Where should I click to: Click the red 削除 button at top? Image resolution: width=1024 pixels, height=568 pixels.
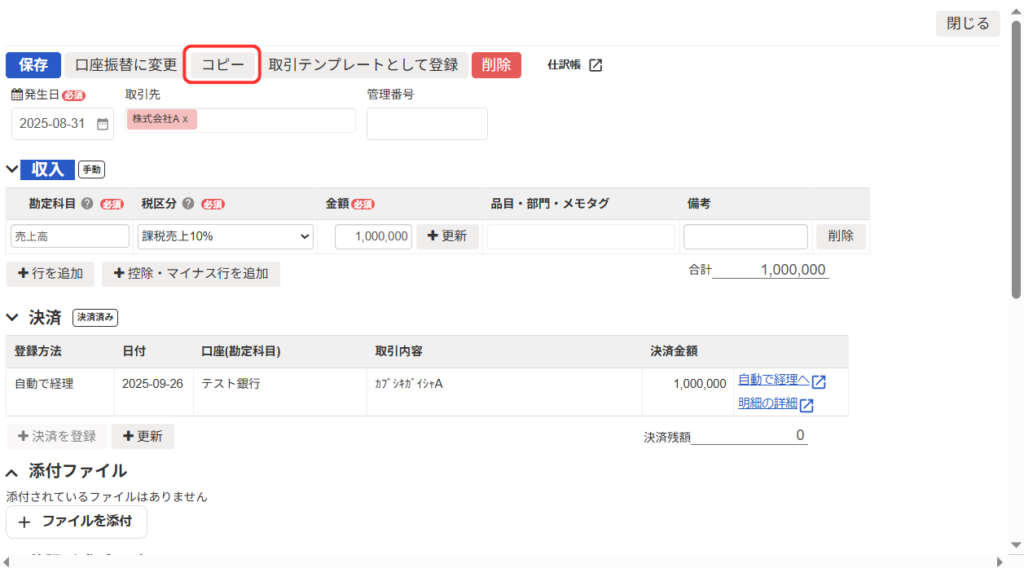pyautogui.click(x=496, y=65)
